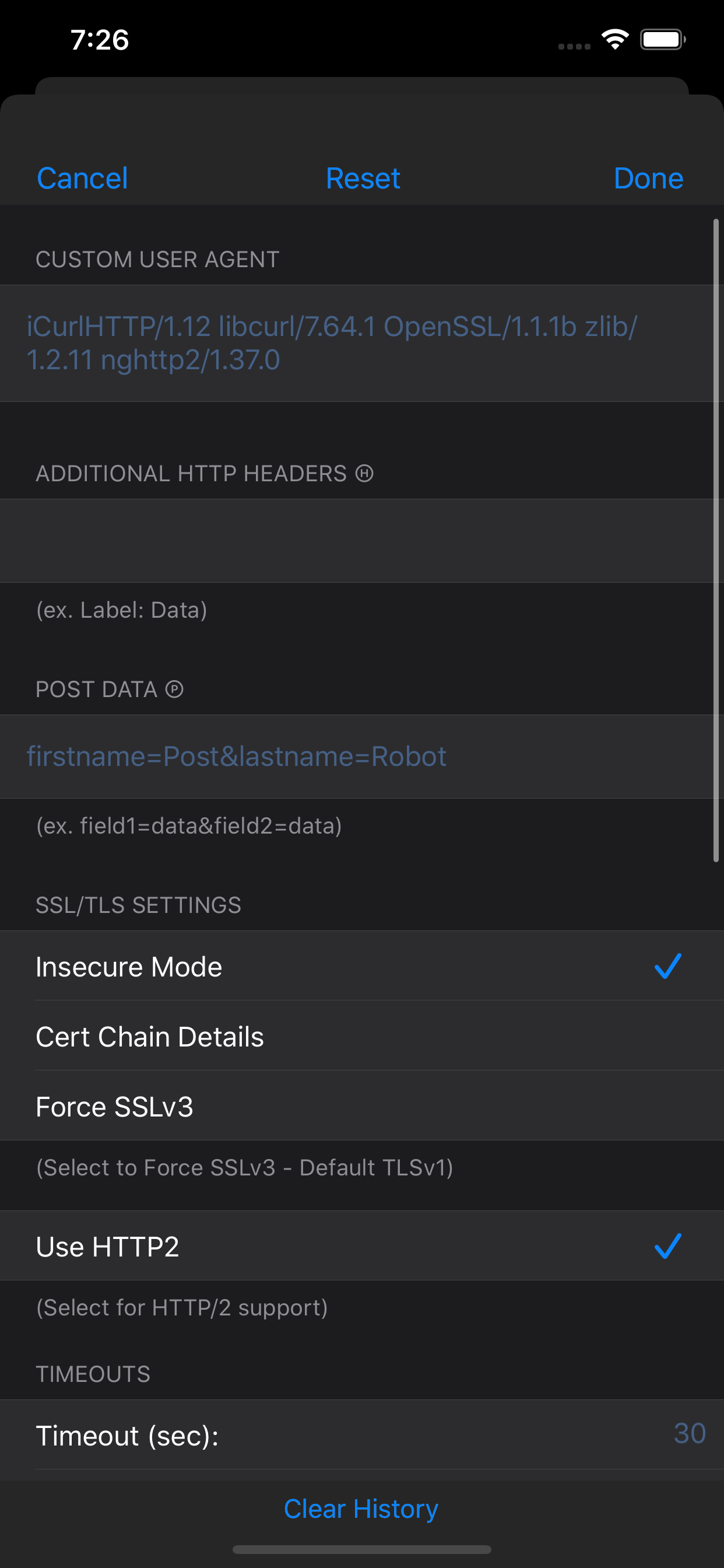Focus the additional HTTP headers field
724x1568 pixels.
362,541
